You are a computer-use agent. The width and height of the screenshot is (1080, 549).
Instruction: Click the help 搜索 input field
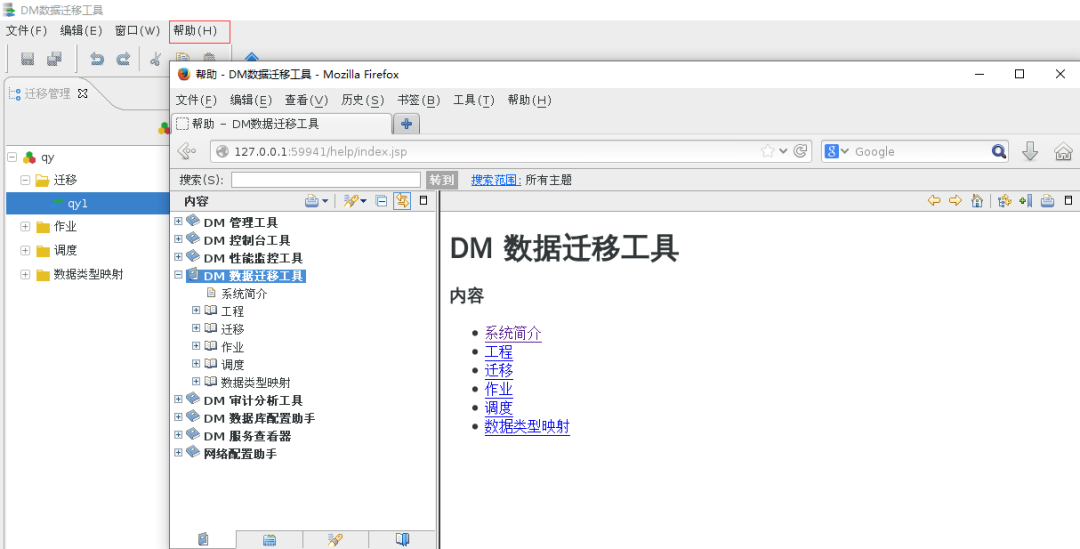(326, 180)
